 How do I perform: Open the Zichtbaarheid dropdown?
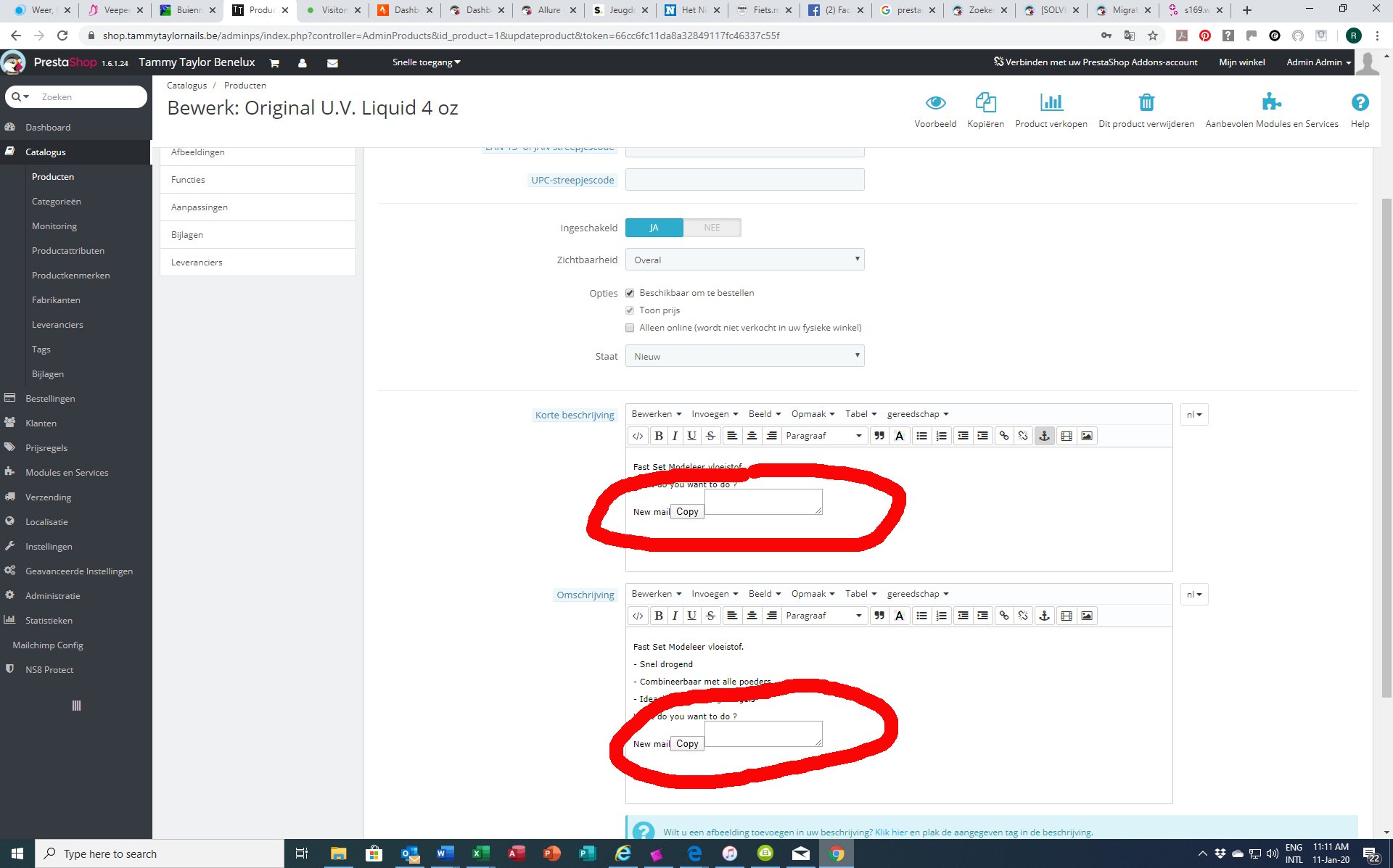point(744,260)
